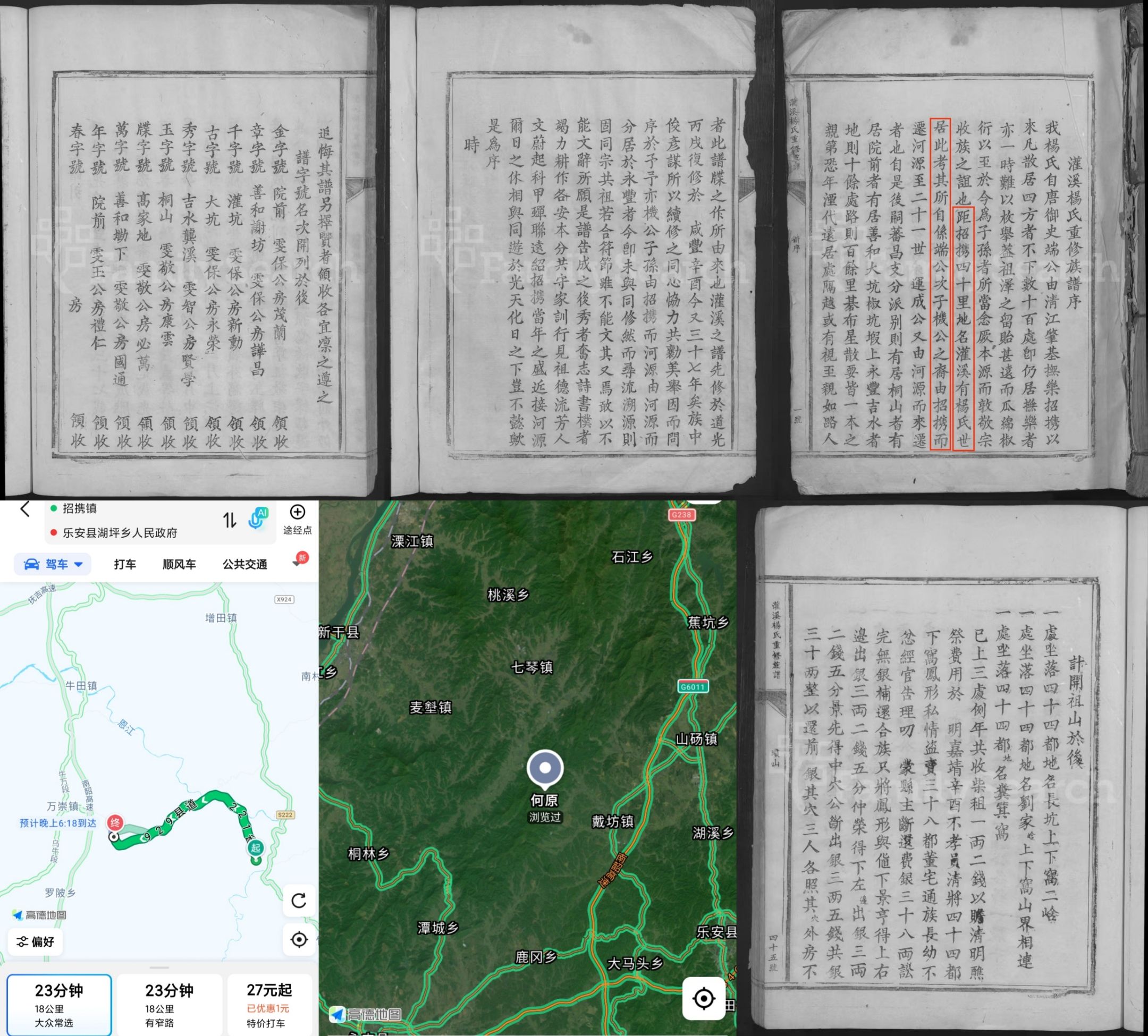Swap start and destination points
This screenshot has width=1148, height=1036.
click(x=230, y=520)
